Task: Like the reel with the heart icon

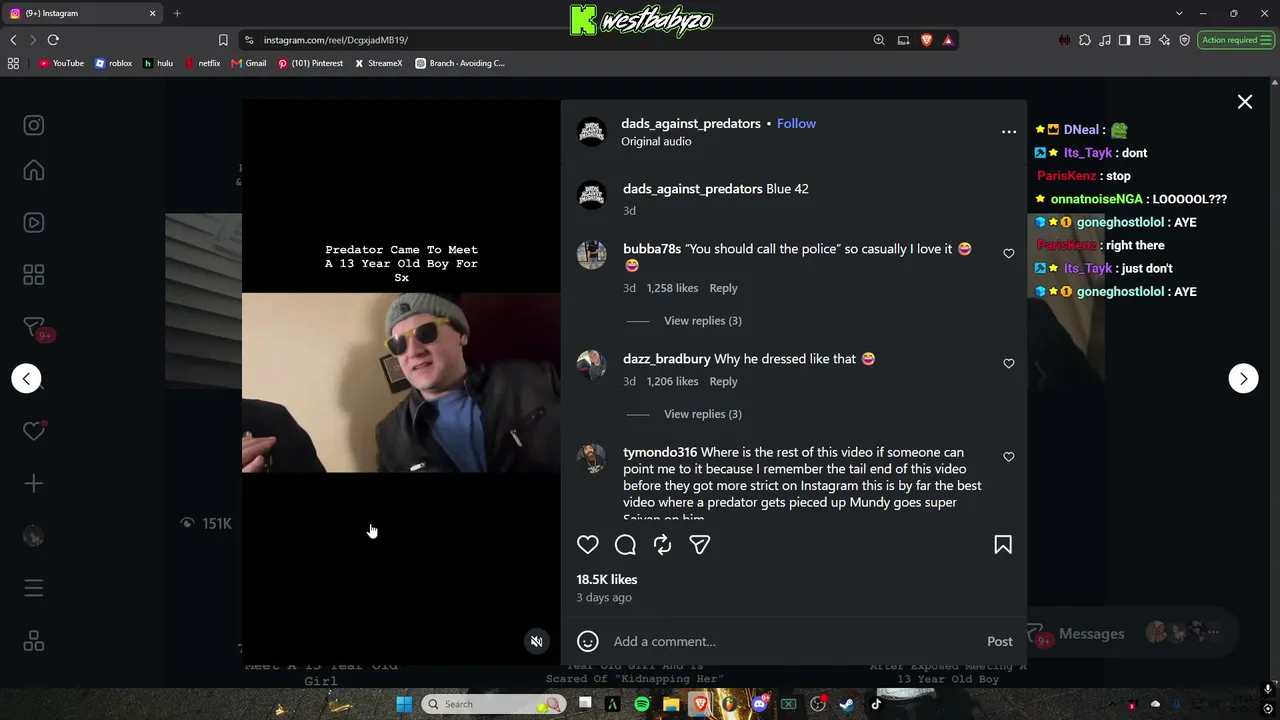Action: pos(588,545)
